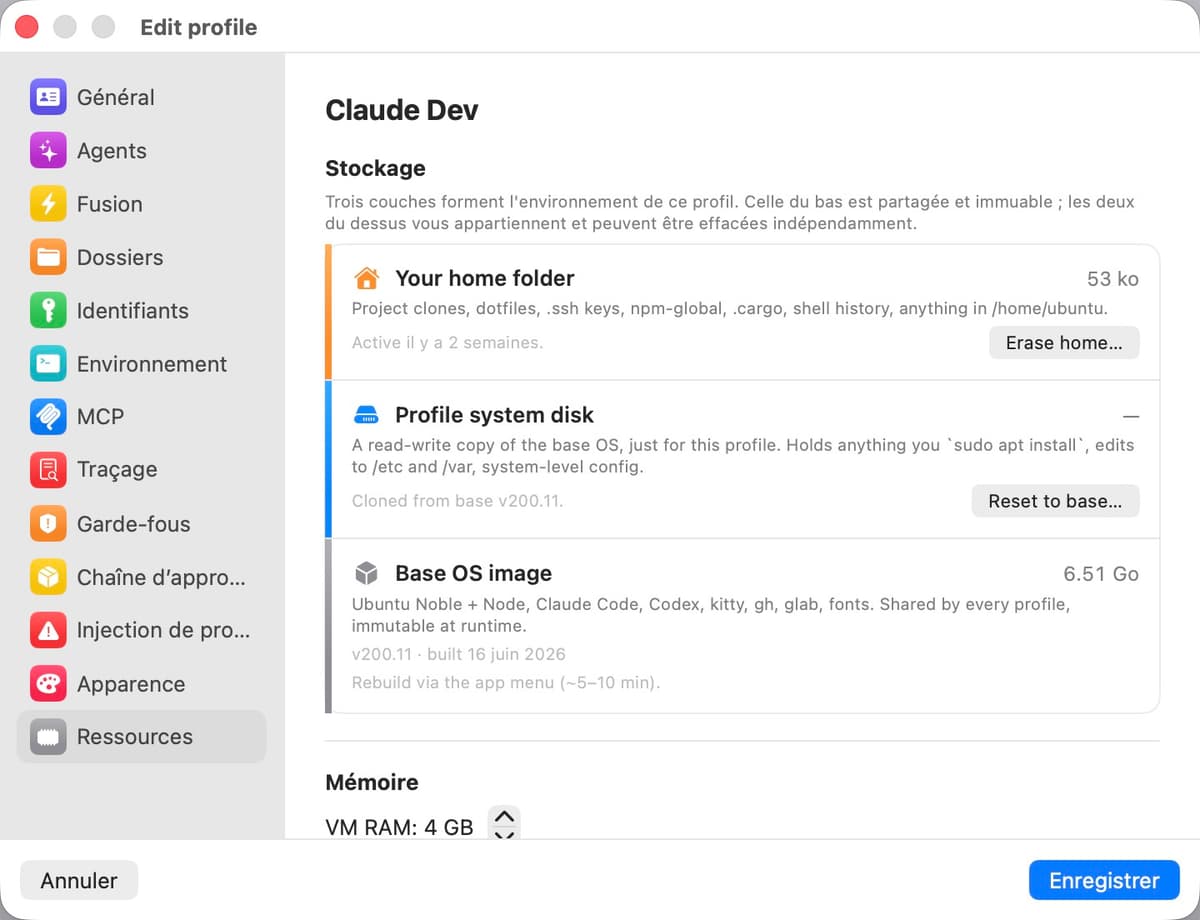Open the Général settings tab

141,97
